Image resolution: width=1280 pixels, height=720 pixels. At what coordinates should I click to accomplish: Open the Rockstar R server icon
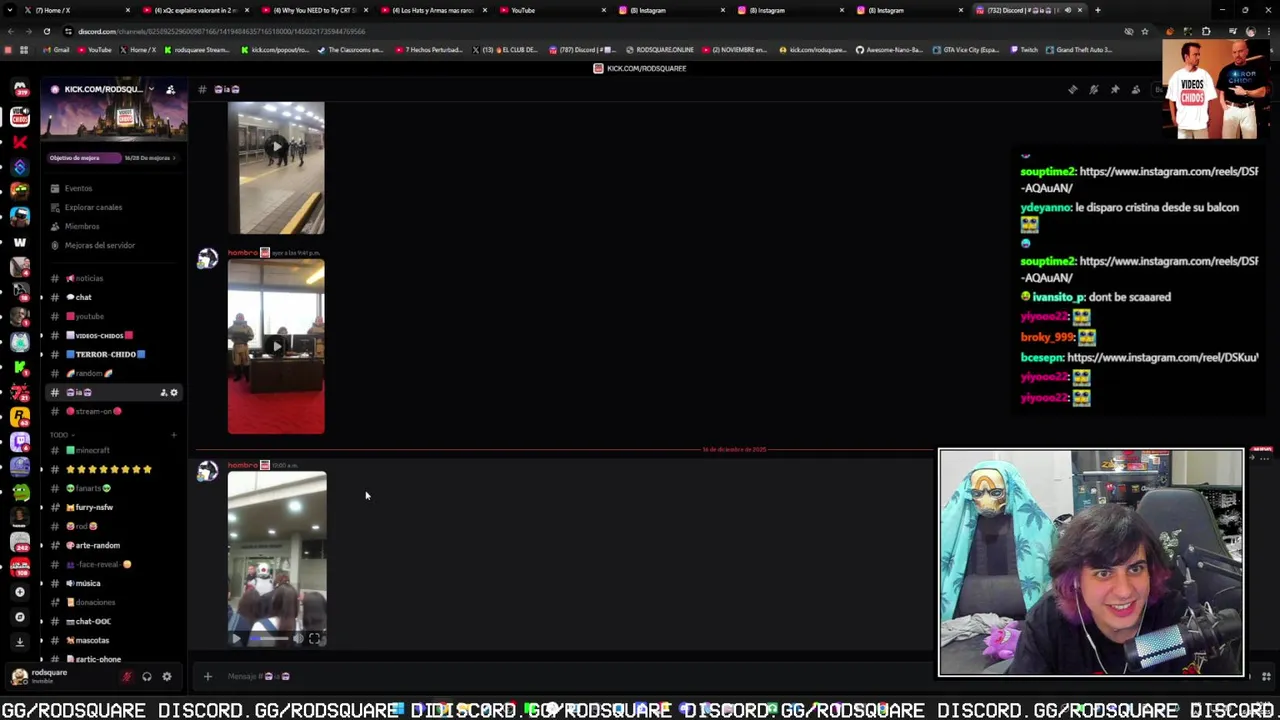20,416
